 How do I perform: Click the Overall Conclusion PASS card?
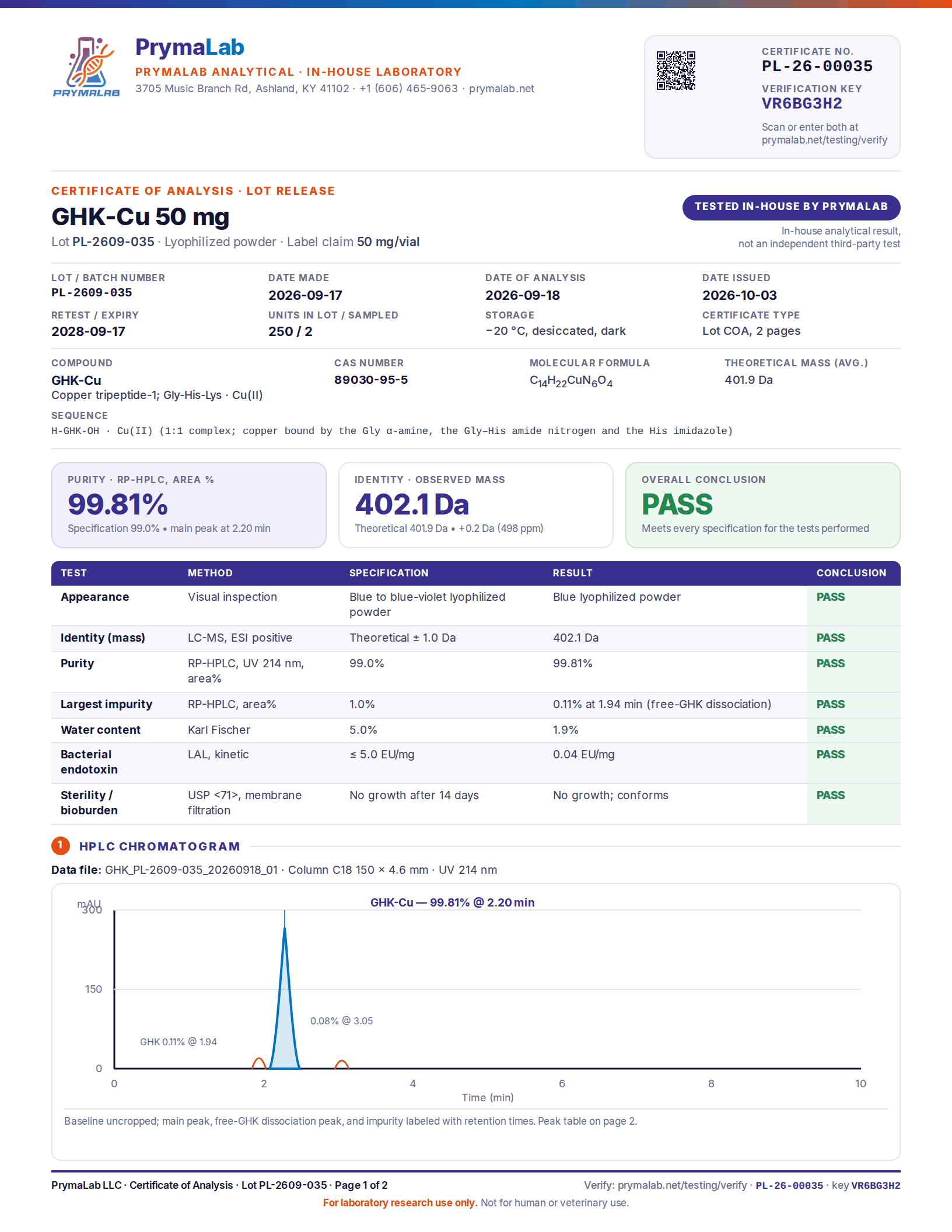tap(762, 505)
